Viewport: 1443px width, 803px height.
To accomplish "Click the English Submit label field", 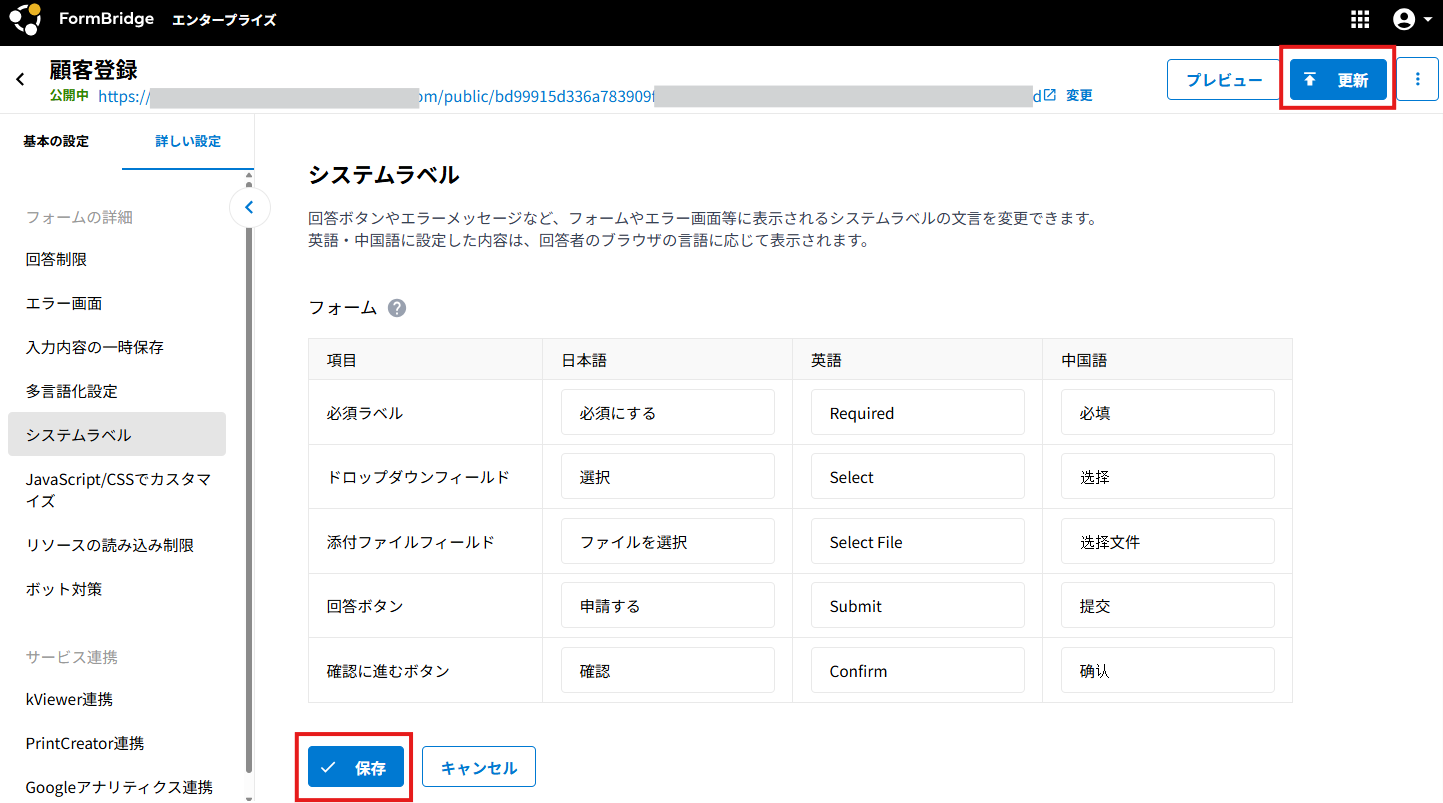I will point(917,606).
